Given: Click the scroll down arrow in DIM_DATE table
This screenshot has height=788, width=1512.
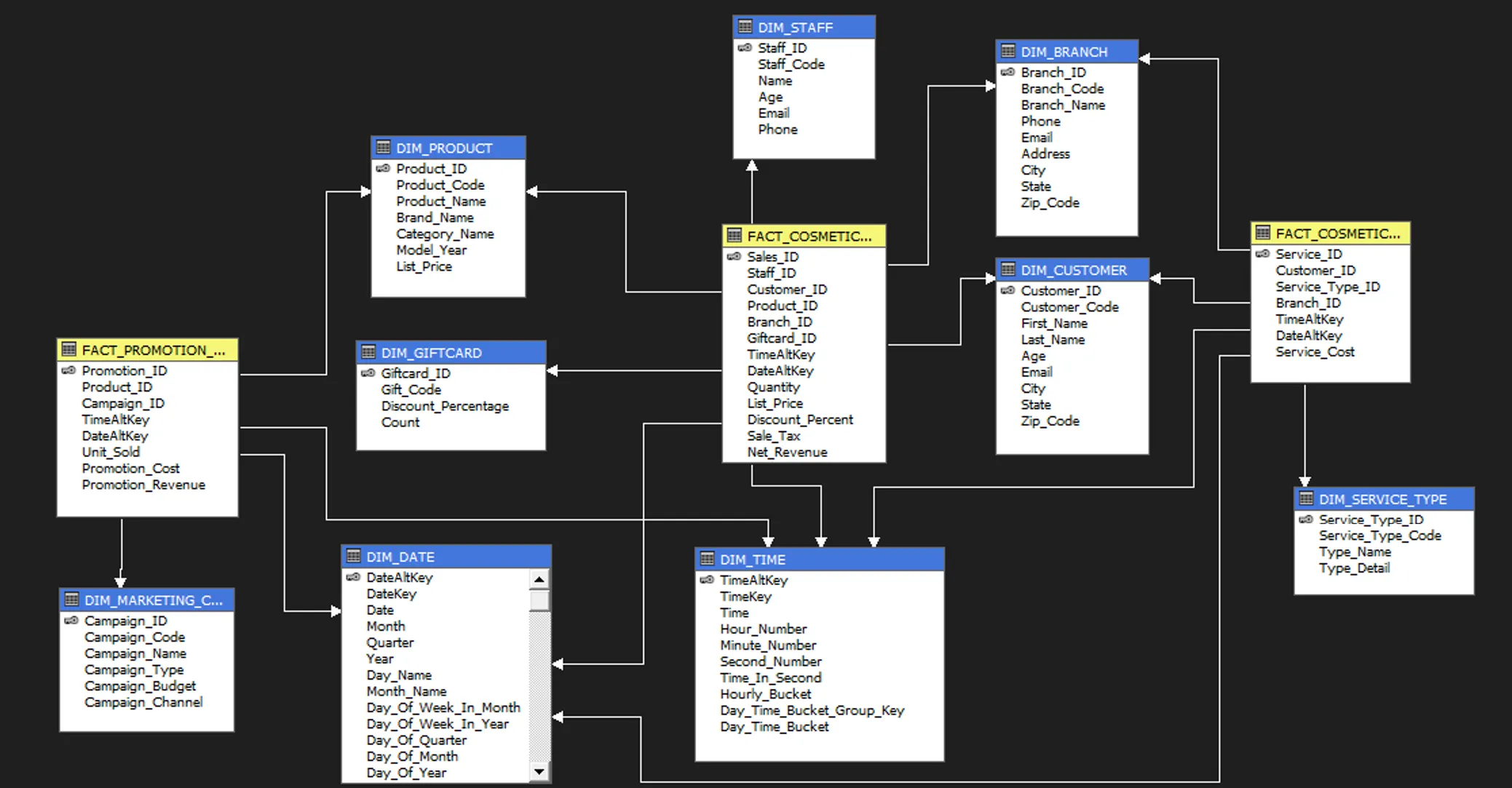Looking at the screenshot, I should pyautogui.click(x=539, y=771).
